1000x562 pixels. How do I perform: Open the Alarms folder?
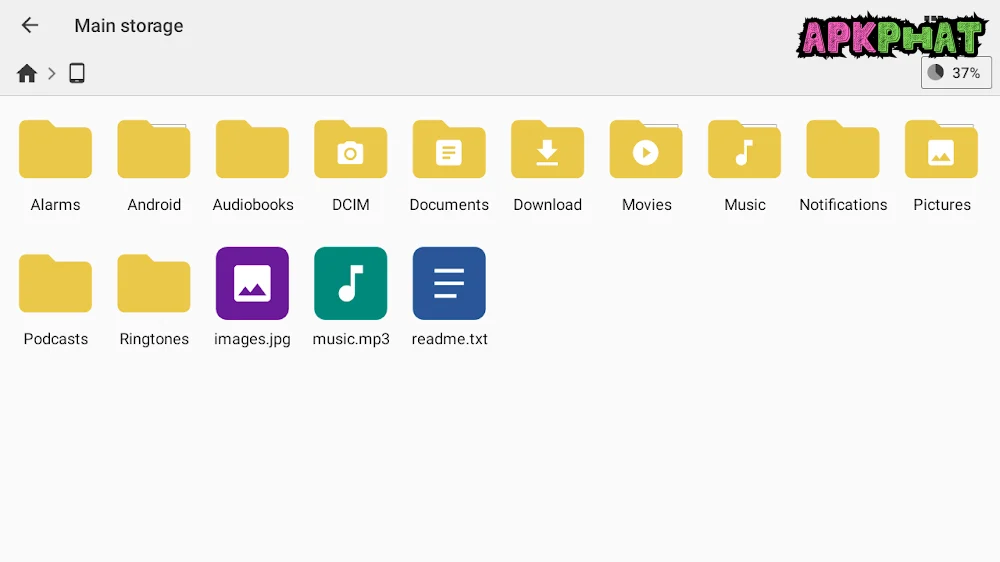point(55,151)
